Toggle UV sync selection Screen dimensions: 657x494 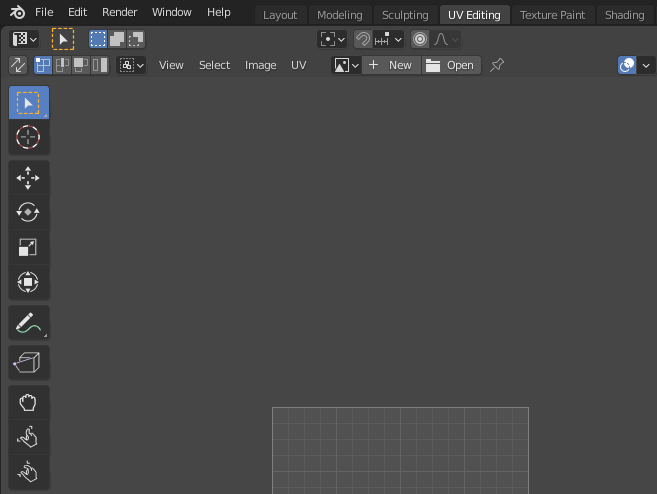pyautogui.click(x=18, y=65)
